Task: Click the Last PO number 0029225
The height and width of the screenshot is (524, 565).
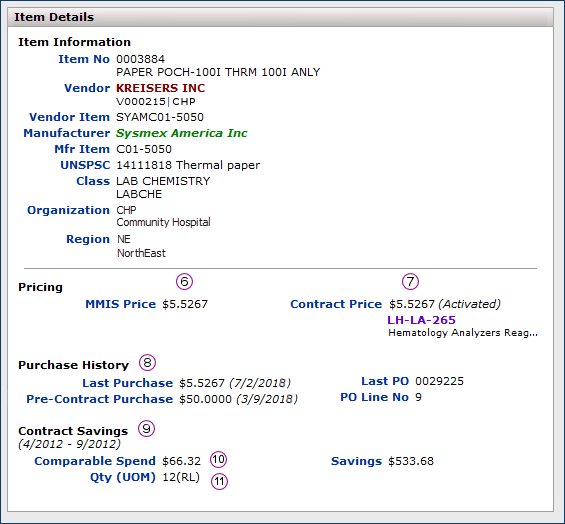Action: tap(439, 381)
